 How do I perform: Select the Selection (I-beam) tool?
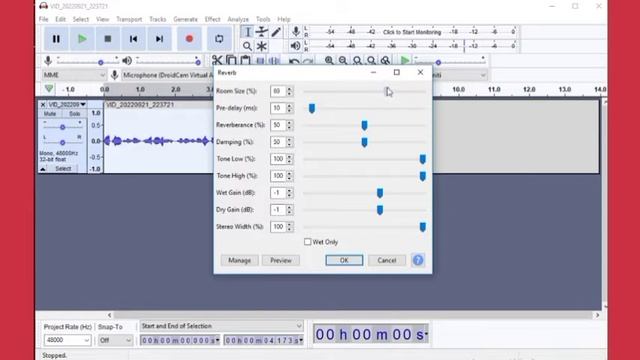click(247, 32)
